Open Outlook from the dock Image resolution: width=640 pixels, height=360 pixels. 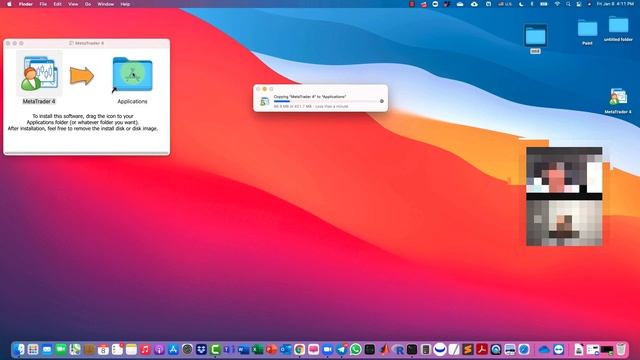pos(285,349)
